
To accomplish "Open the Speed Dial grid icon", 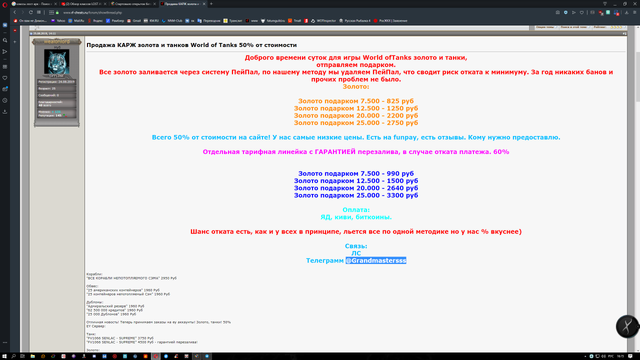I will click(x=39, y=12).
